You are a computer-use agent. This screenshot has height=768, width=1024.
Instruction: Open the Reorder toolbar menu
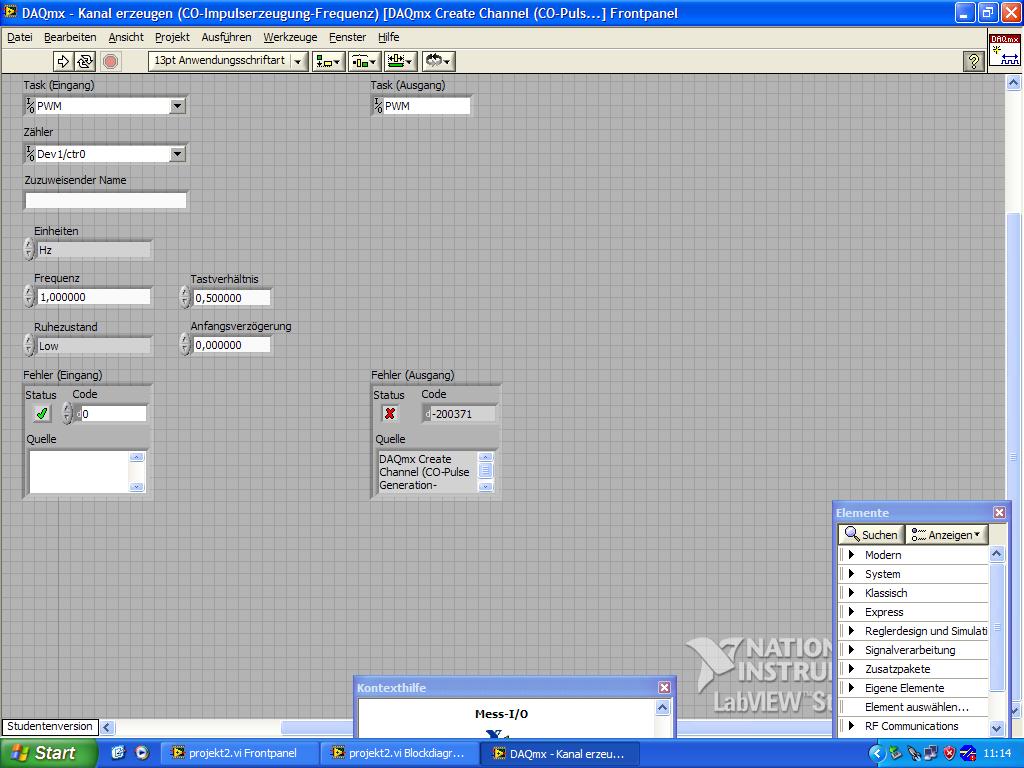point(438,61)
